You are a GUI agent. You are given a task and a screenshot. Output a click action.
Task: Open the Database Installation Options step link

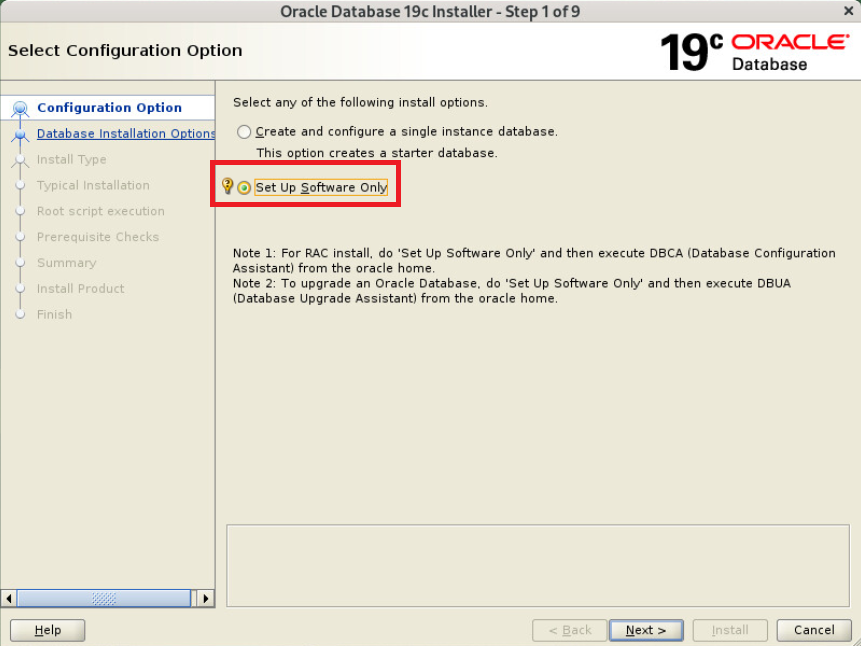(x=126, y=133)
